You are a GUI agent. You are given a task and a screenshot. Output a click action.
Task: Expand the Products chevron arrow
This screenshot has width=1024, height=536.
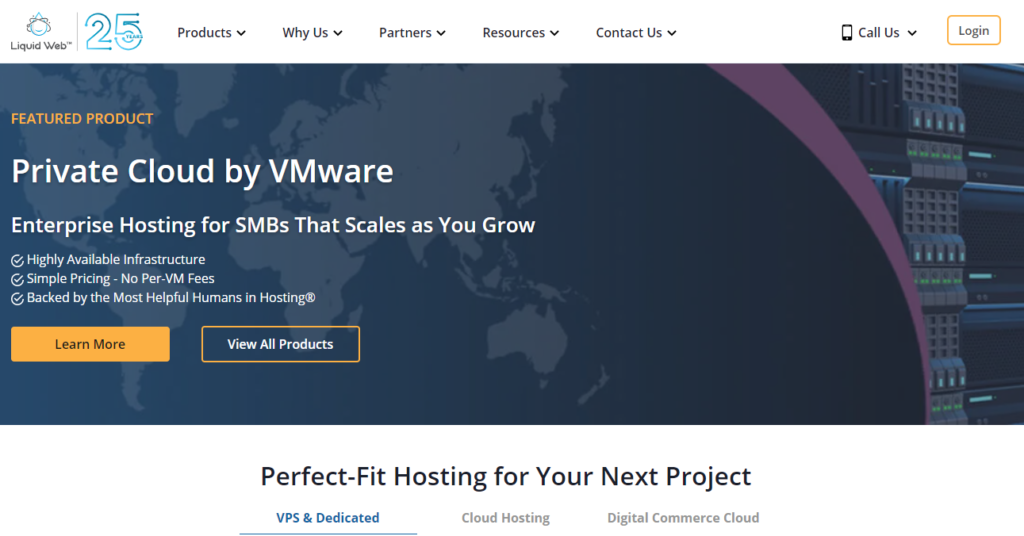pos(241,33)
